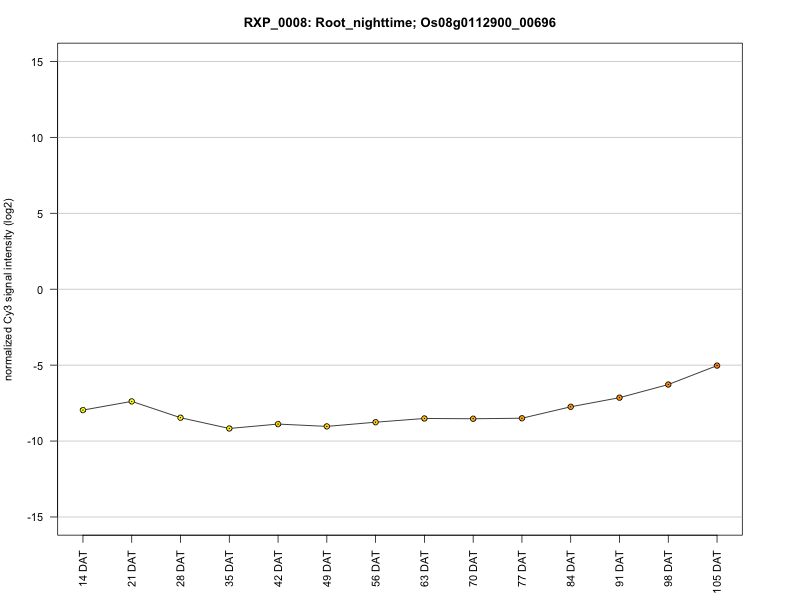The height and width of the screenshot is (600, 800).
Task: Click the 21 DAT data point
Action: coord(132,402)
